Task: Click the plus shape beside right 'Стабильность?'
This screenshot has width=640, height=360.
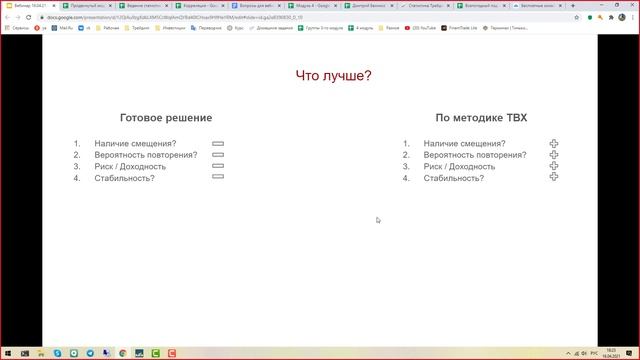Action: point(553,177)
